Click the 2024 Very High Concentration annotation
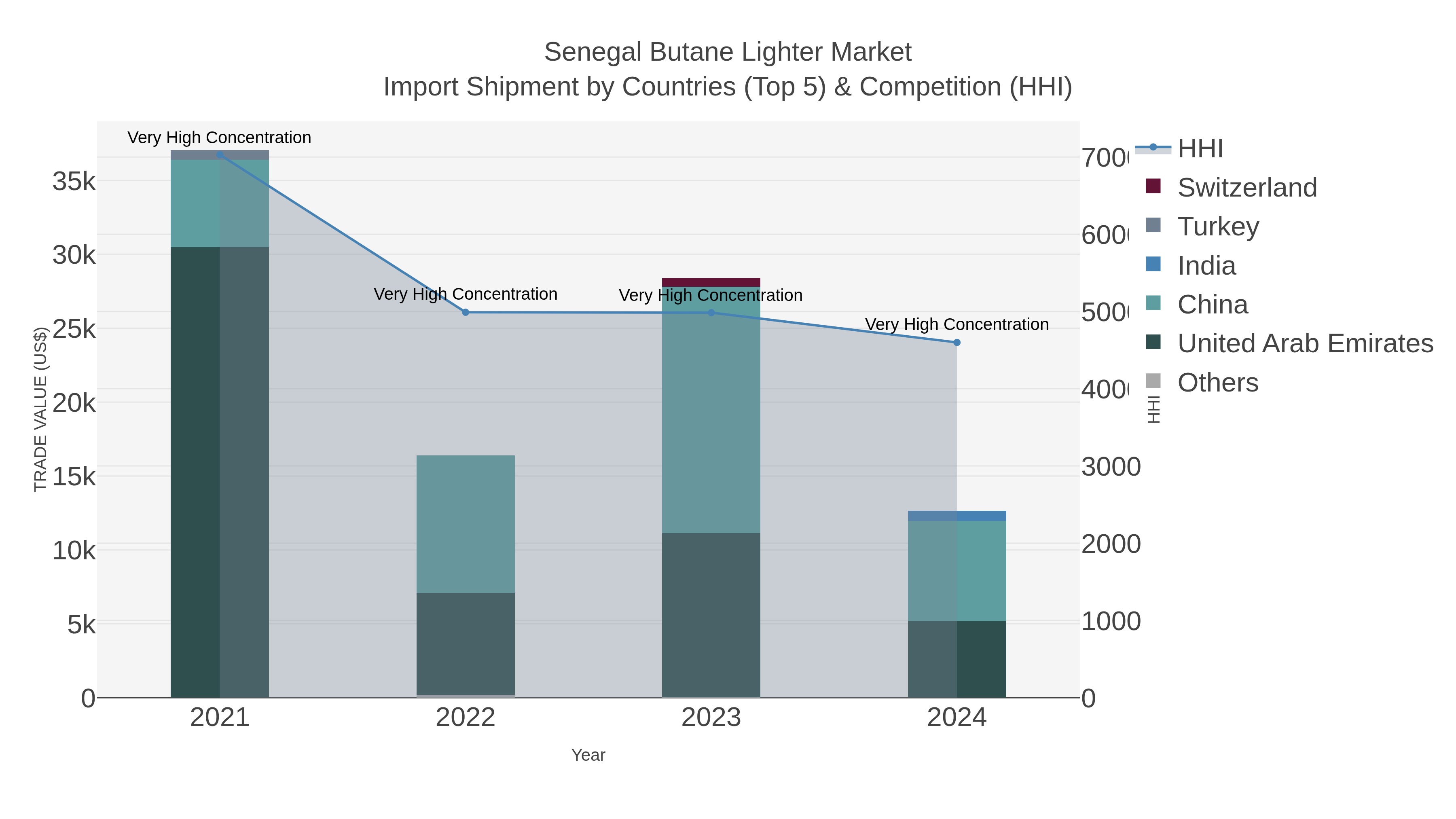The width and height of the screenshot is (1456, 819). click(957, 324)
